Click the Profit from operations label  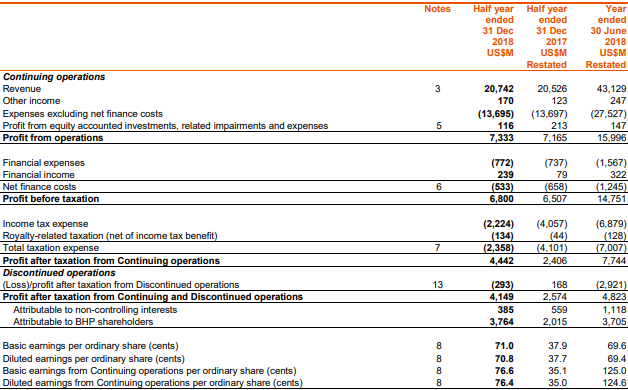tap(53, 138)
